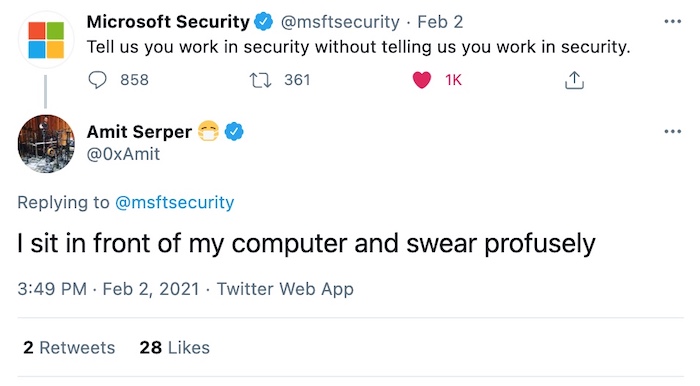Retweet the Microsoft Security tweet
Viewport: 700px width, 386px height.
click(x=260, y=80)
